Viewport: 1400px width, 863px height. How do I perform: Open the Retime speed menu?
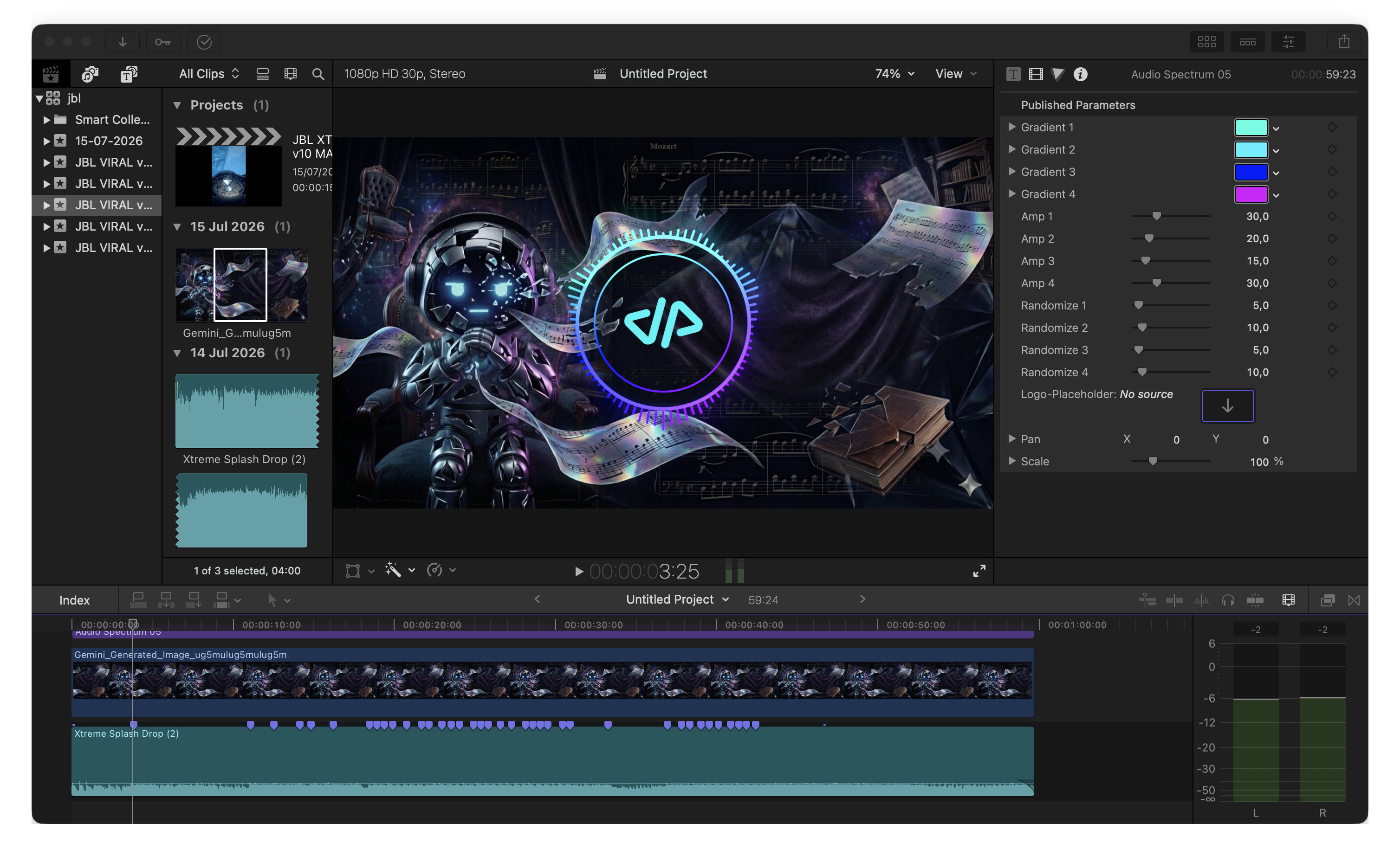pyautogui.click(x=441, y=570)
